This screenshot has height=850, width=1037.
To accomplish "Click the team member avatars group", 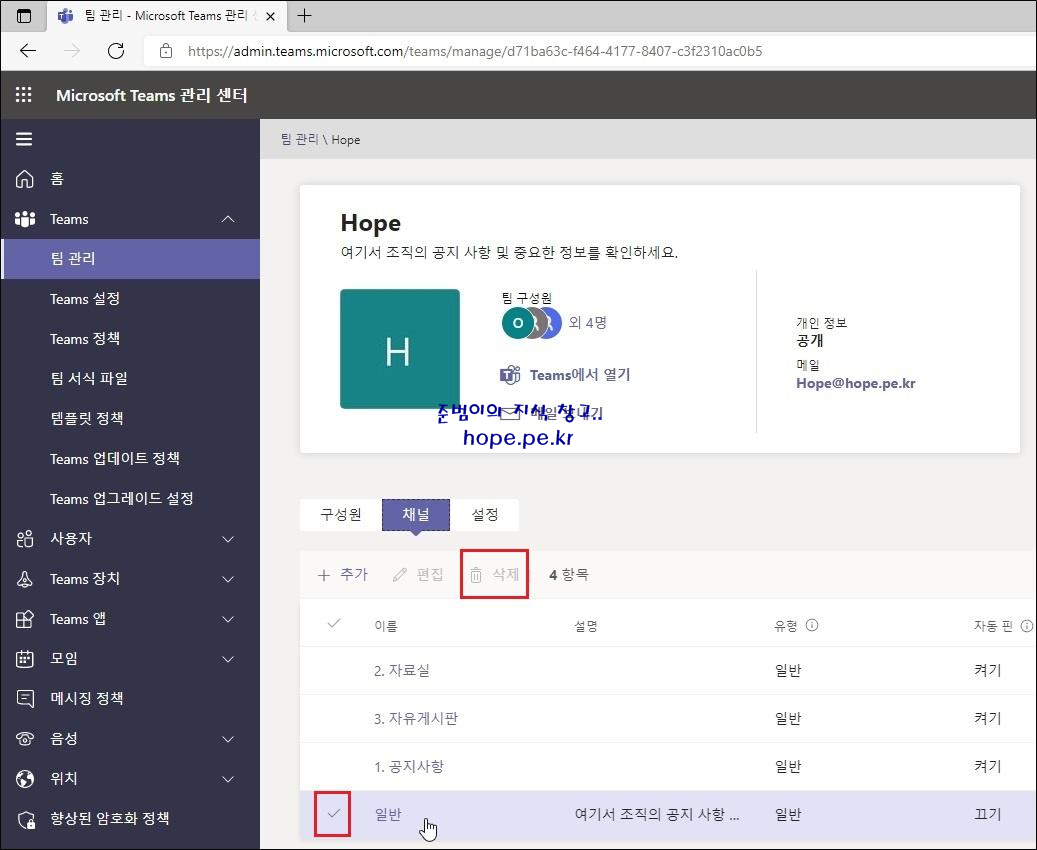I will point(531,323).
